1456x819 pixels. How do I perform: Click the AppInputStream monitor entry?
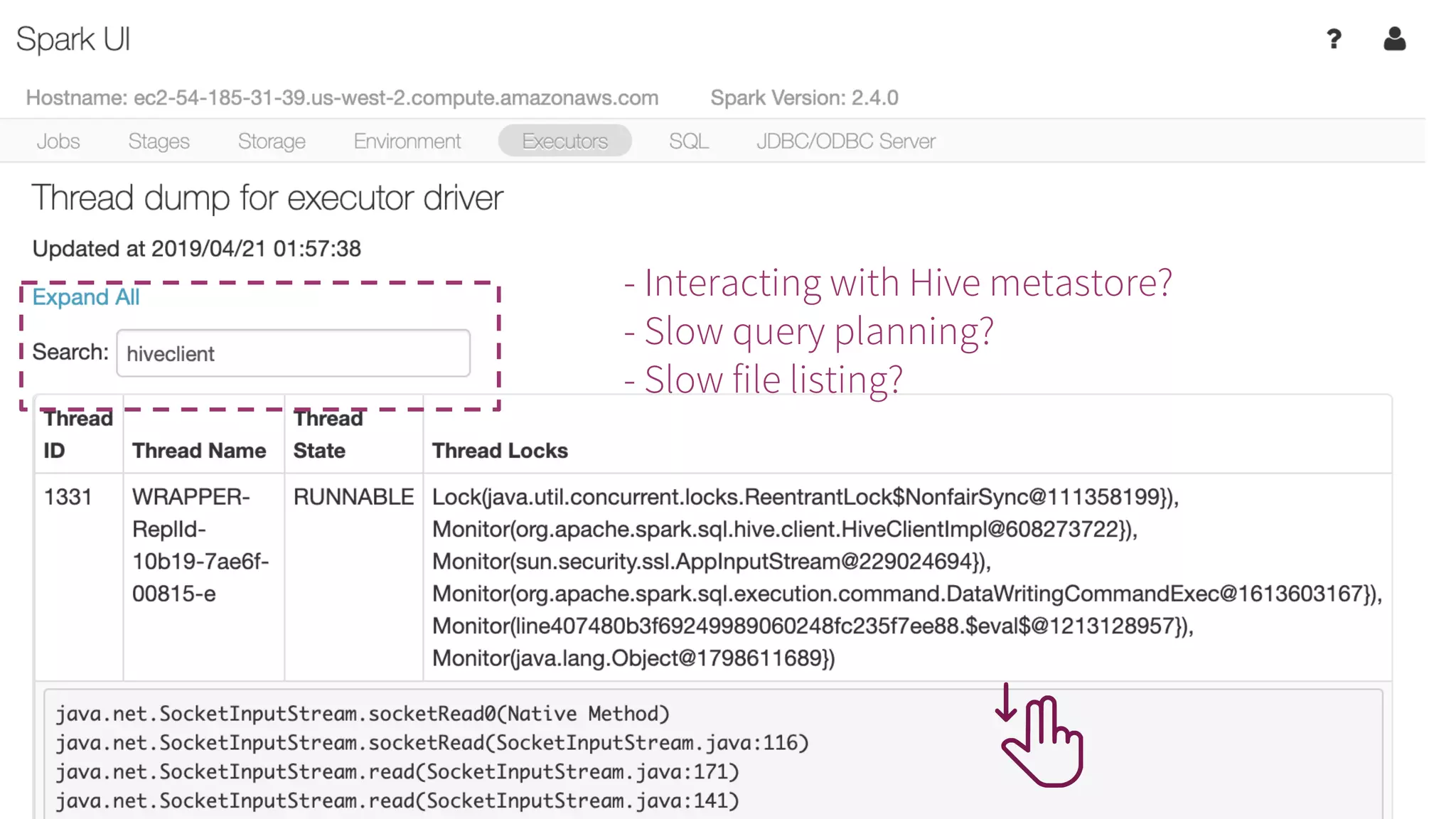point(712,562)
